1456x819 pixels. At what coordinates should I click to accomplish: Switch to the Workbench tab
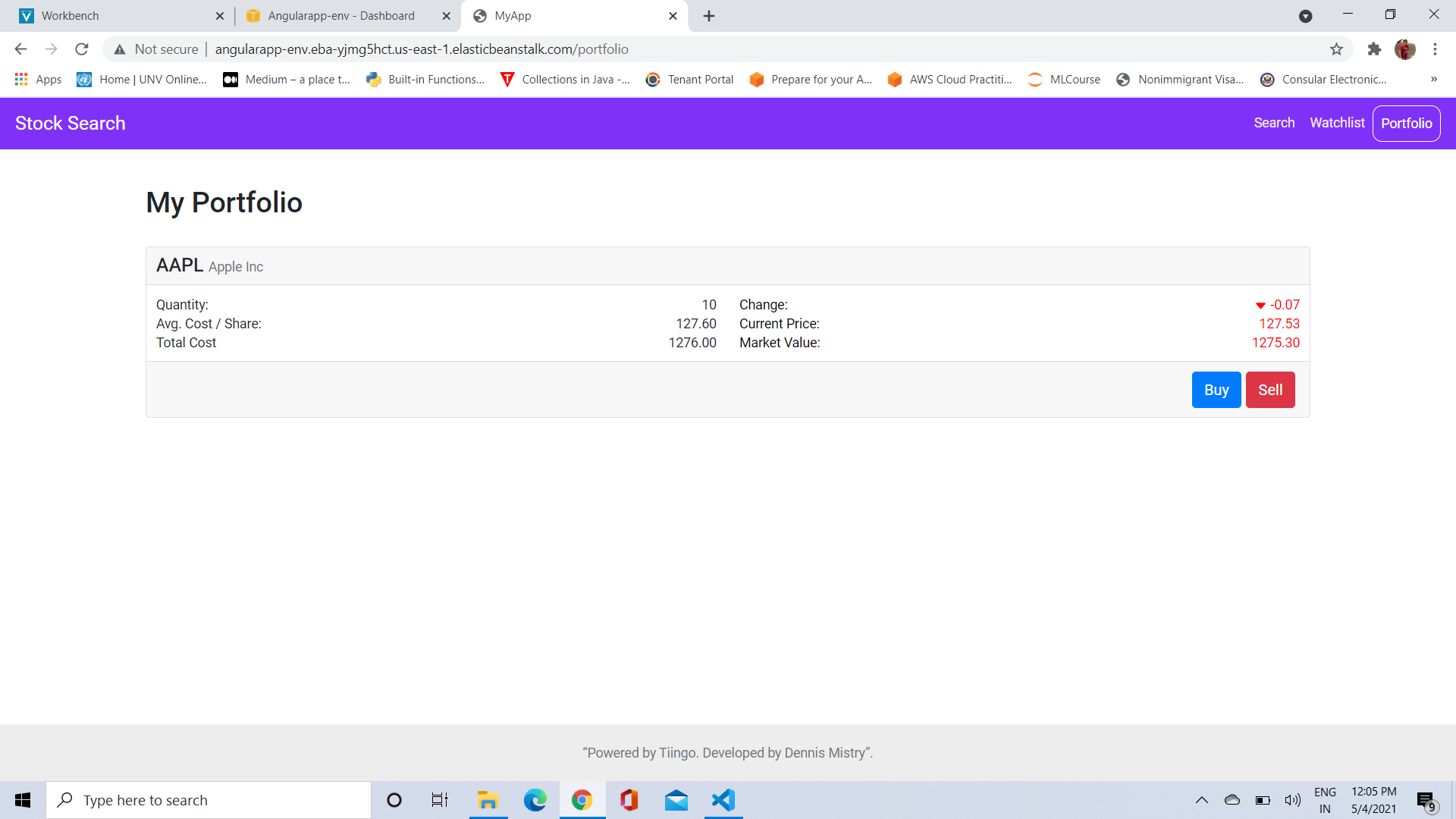click(x=114, y=16)
